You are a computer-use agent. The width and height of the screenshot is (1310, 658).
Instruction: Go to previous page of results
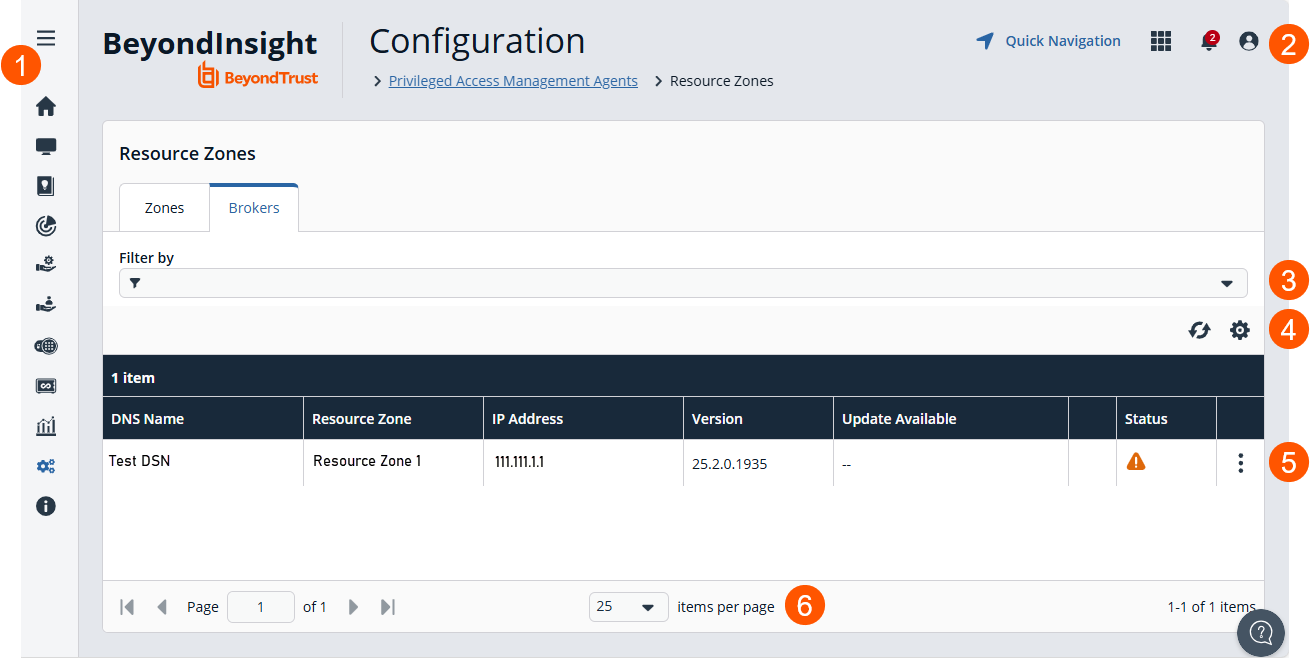coord(162,607)
